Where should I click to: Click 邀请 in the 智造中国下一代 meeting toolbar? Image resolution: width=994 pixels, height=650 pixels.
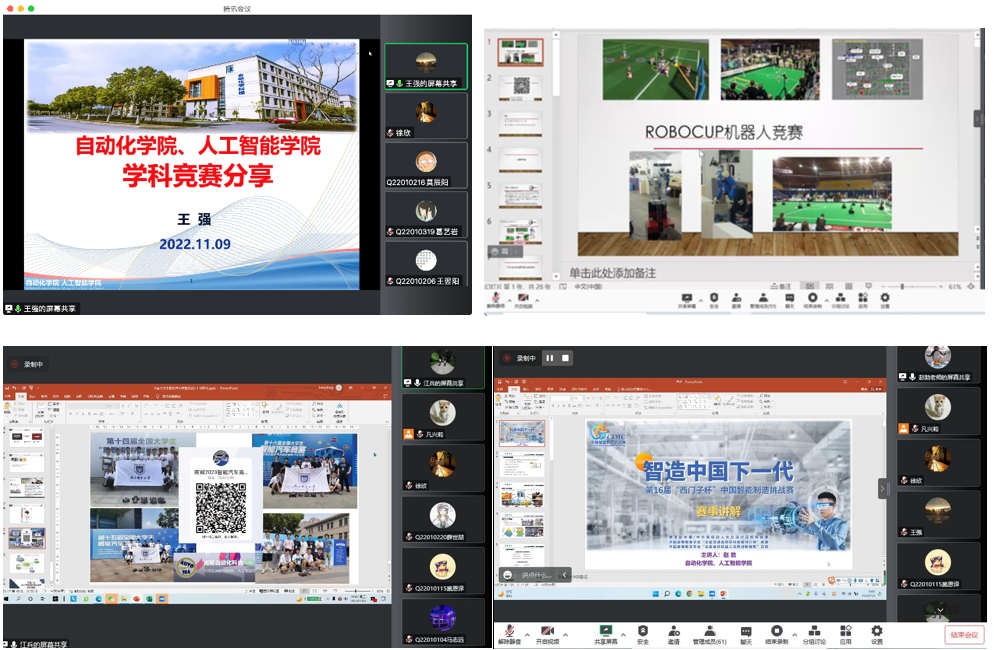(674, 635)
